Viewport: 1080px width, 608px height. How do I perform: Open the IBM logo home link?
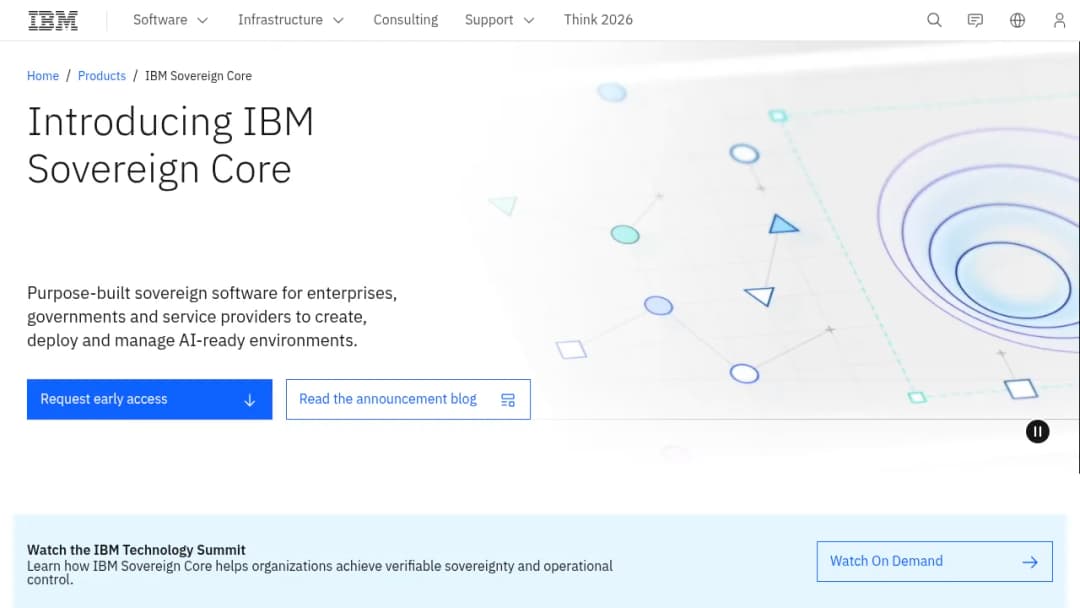pos(53,21)
